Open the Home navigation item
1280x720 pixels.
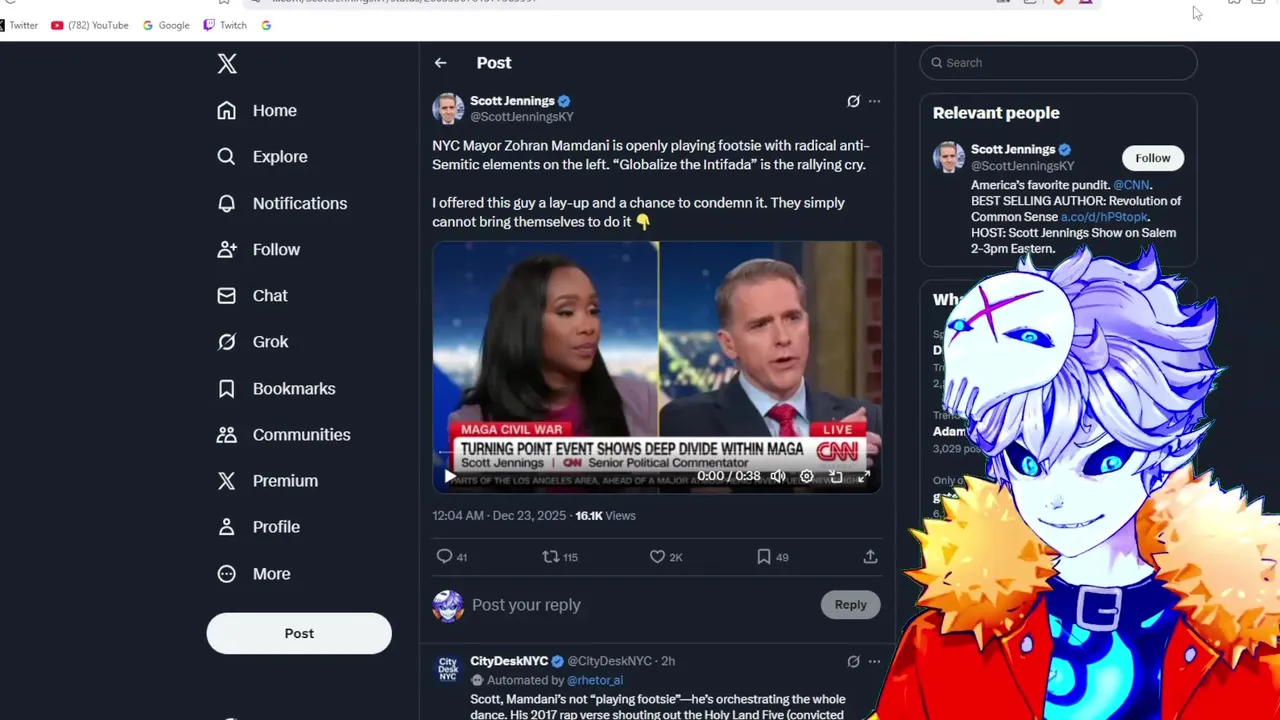257,110
